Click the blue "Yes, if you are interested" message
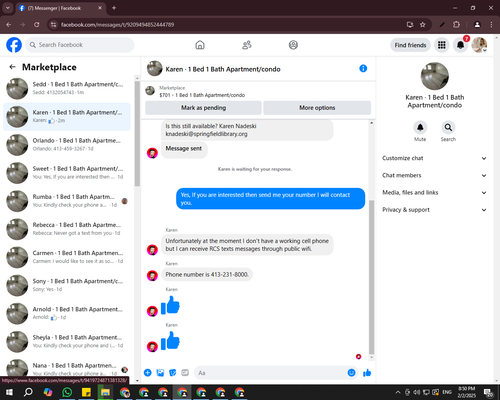500x400 pixels. click(x=270, y=199)
